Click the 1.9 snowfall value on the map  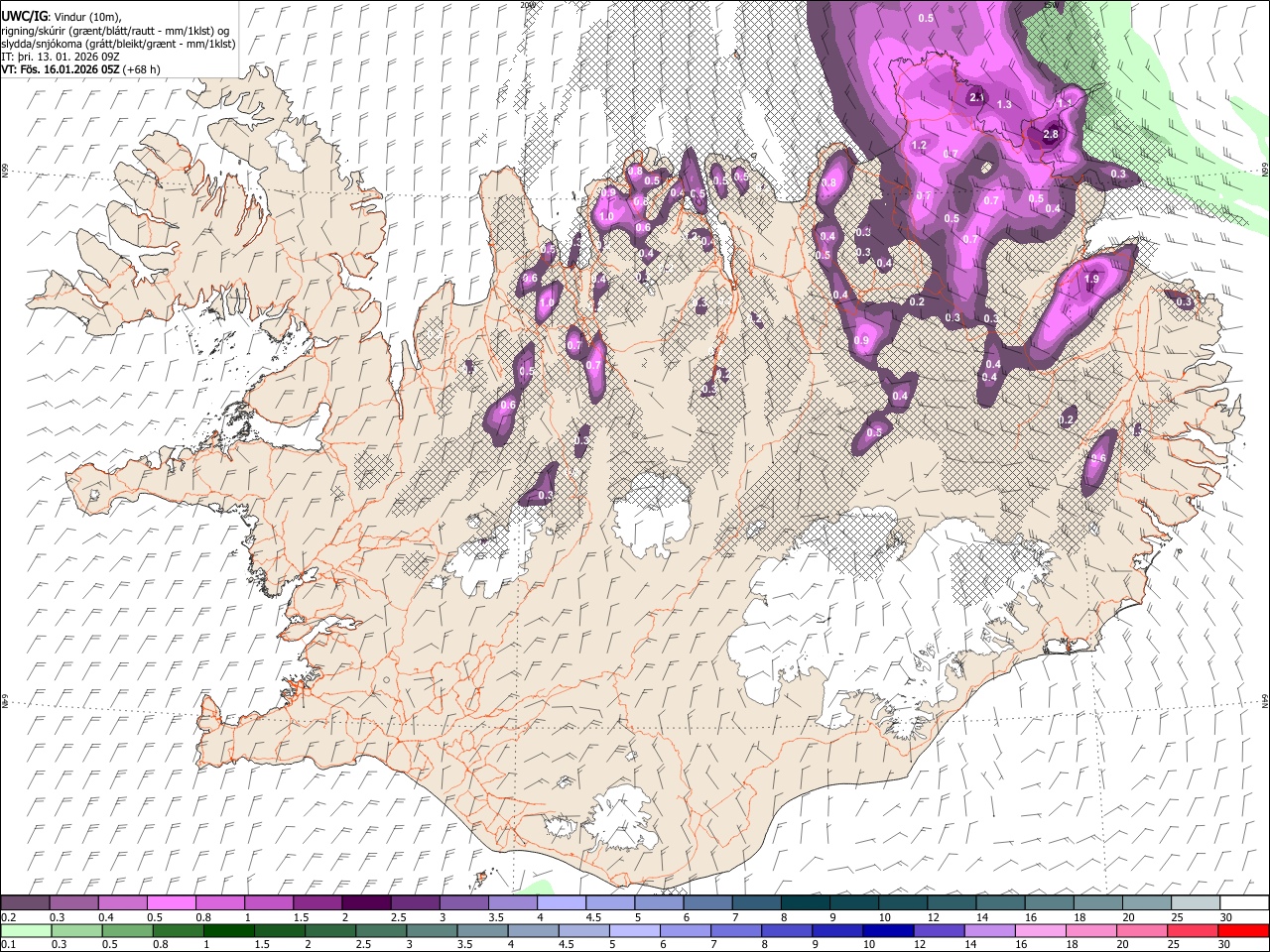(1092, 280)
